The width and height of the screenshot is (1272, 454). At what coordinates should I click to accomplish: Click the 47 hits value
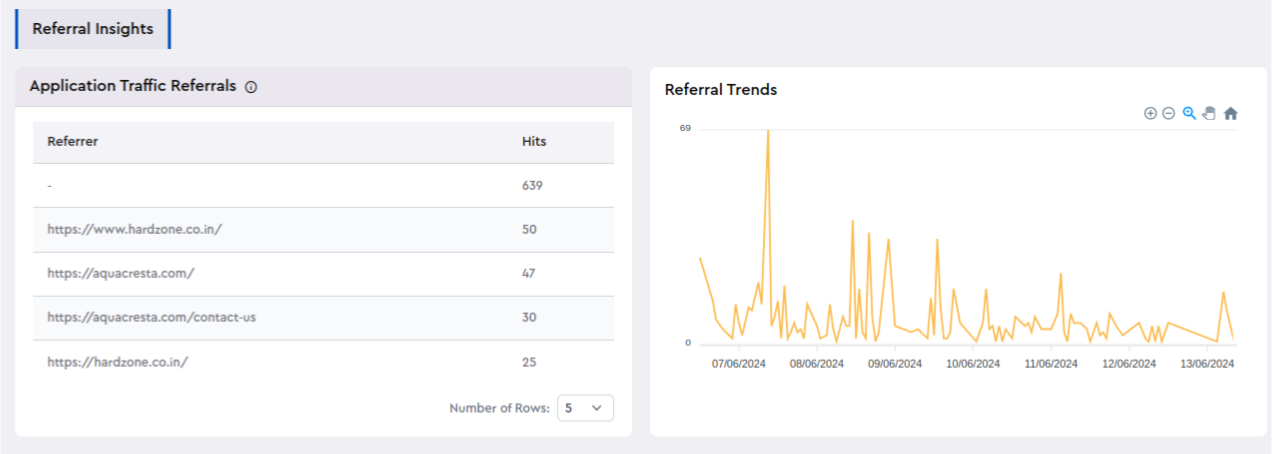(529, 273)
